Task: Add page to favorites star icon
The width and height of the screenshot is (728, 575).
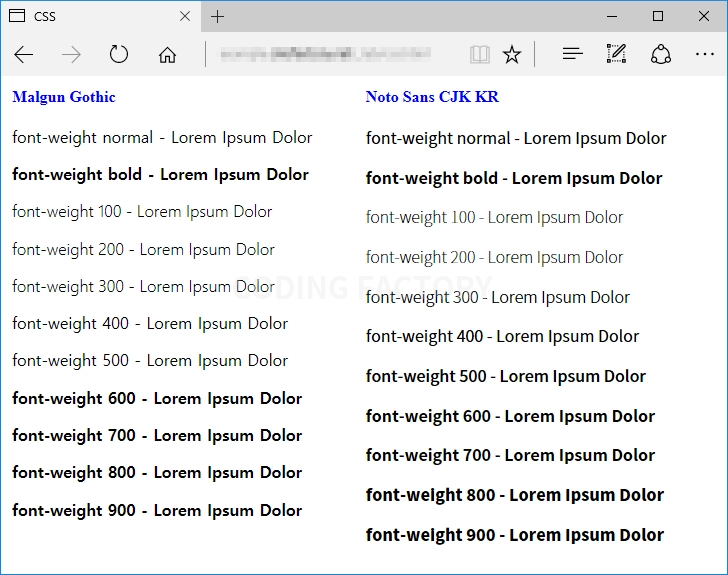Action: point(512,54)
